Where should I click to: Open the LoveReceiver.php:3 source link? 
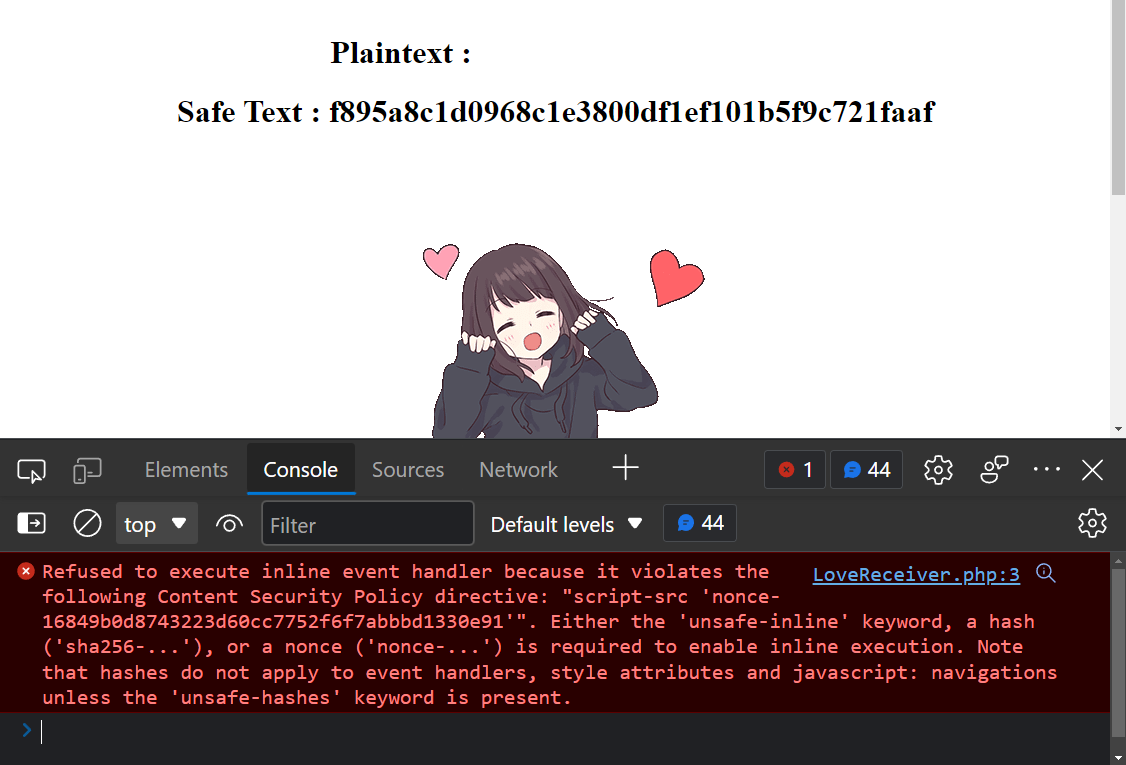[915, 574]
